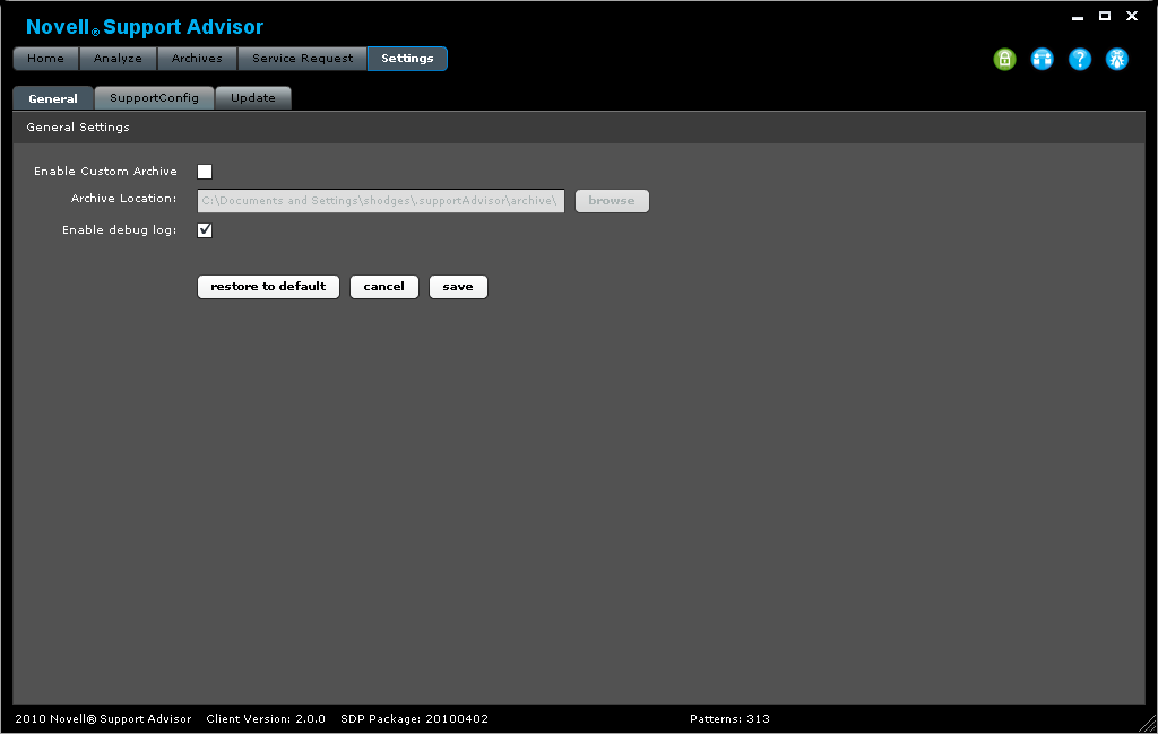
Task: Open the Update subtab
Action: (x=253, y=98)
